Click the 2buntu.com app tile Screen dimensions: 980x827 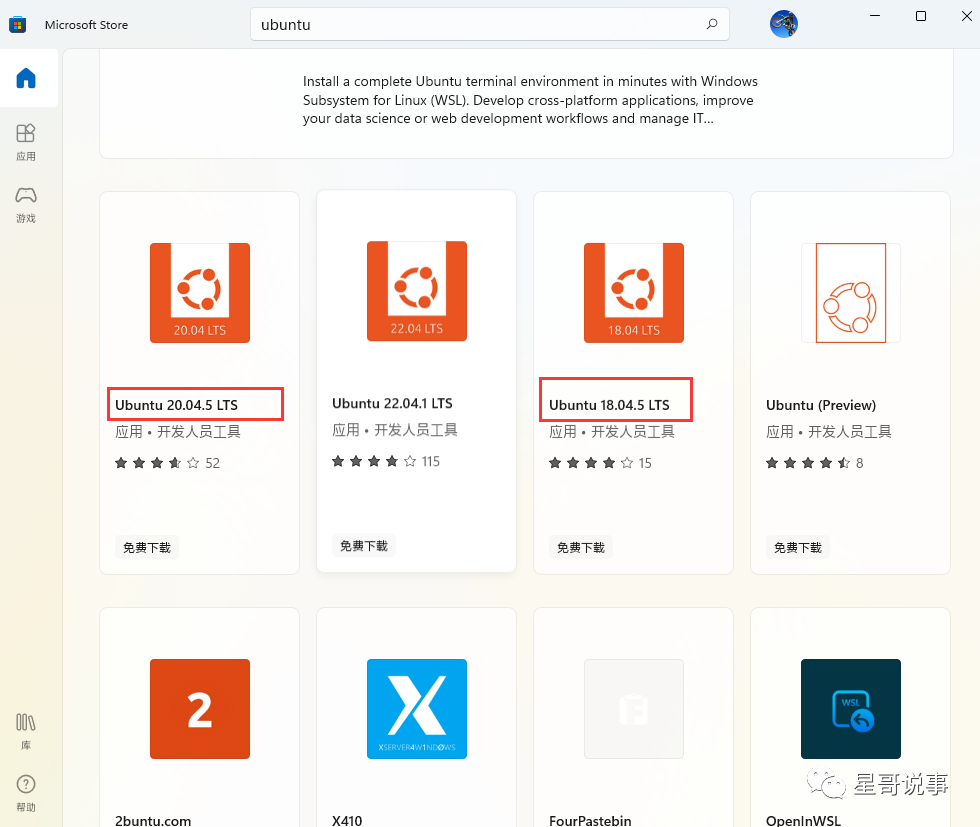point(199,709)
